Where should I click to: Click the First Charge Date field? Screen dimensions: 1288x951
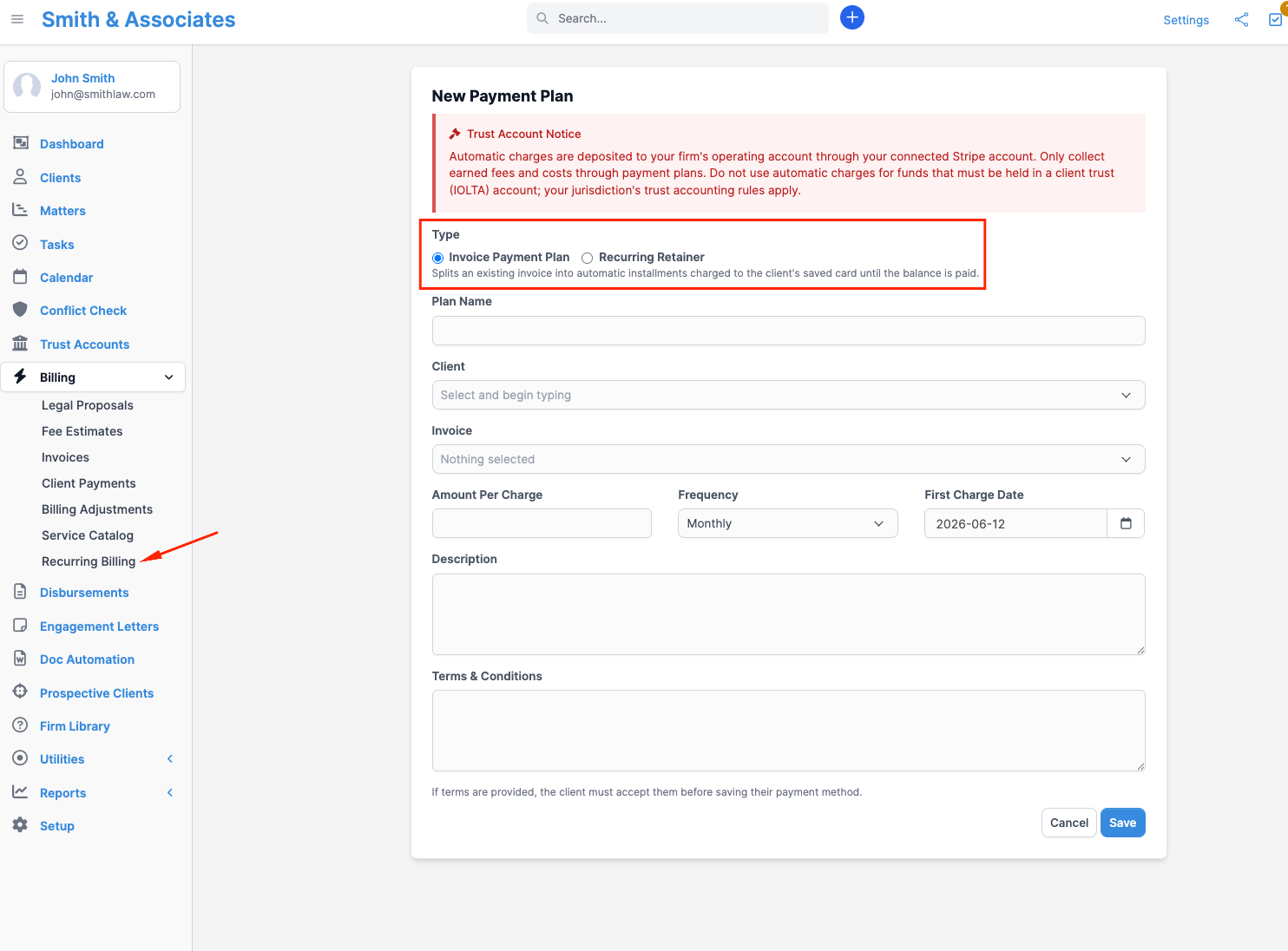tap(1015, 523)
